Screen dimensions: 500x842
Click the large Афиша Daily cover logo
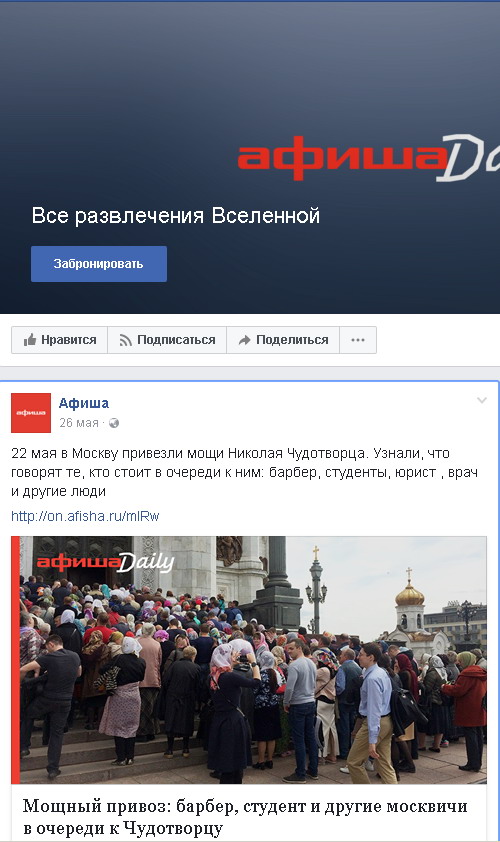pyautogui.click(x=369, y=157)
